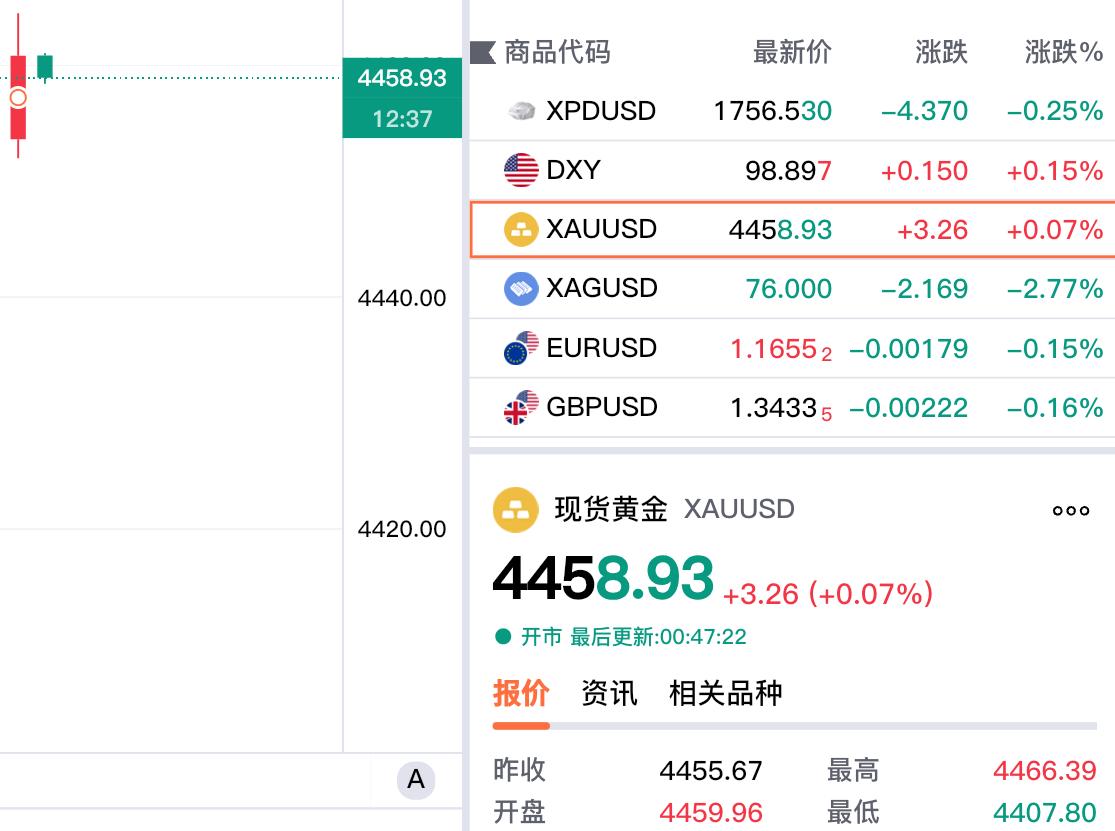Select the GBPUSD British flag icon
This screenshot has height=831, width=1115.
click(x=522, y=407)
